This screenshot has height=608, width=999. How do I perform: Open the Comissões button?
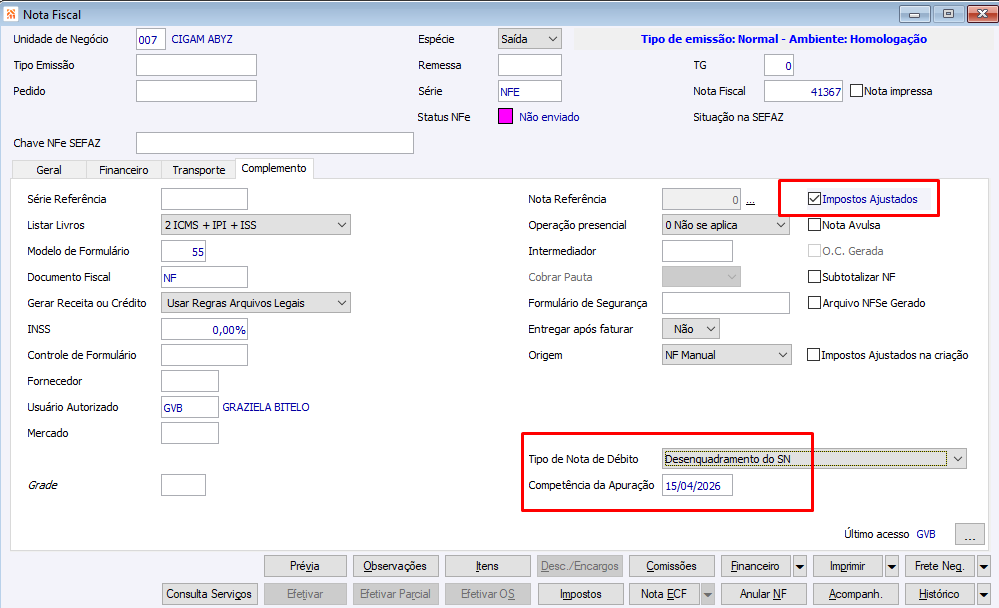tap(672, 566)
